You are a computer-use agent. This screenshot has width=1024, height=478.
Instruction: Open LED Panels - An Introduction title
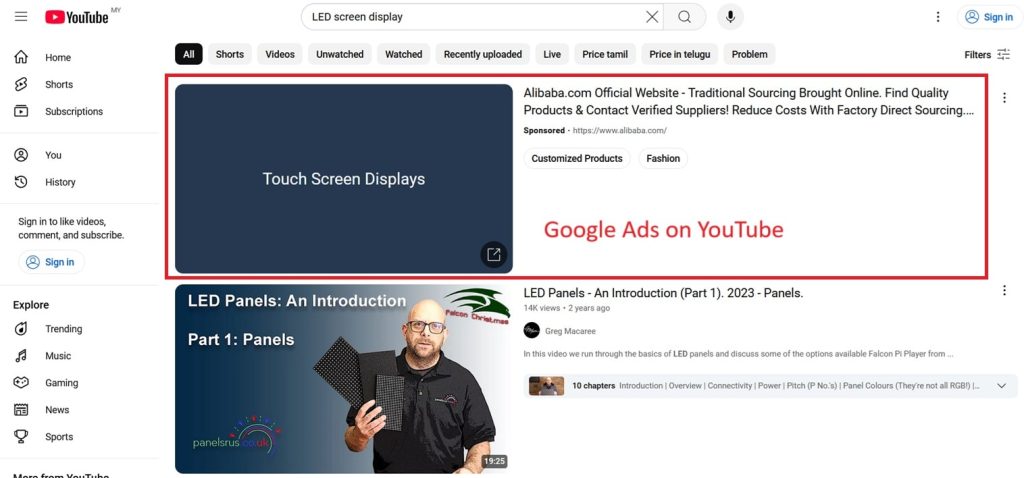(x=664, y=293)
